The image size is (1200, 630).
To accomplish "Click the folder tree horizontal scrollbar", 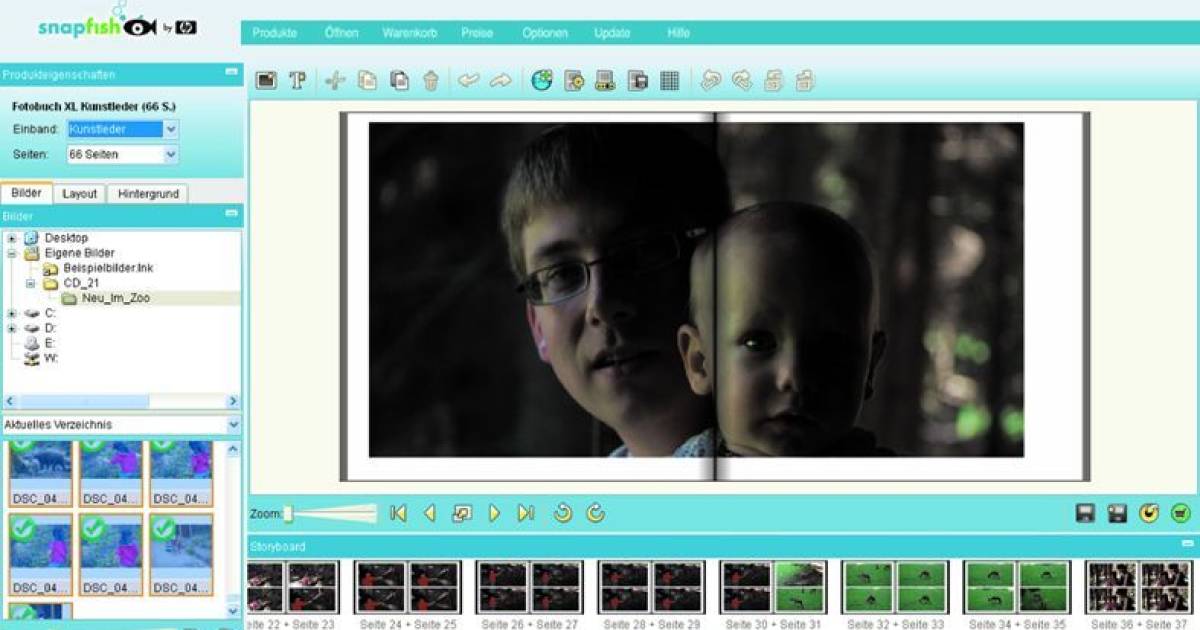I will [x=121, y=401].
